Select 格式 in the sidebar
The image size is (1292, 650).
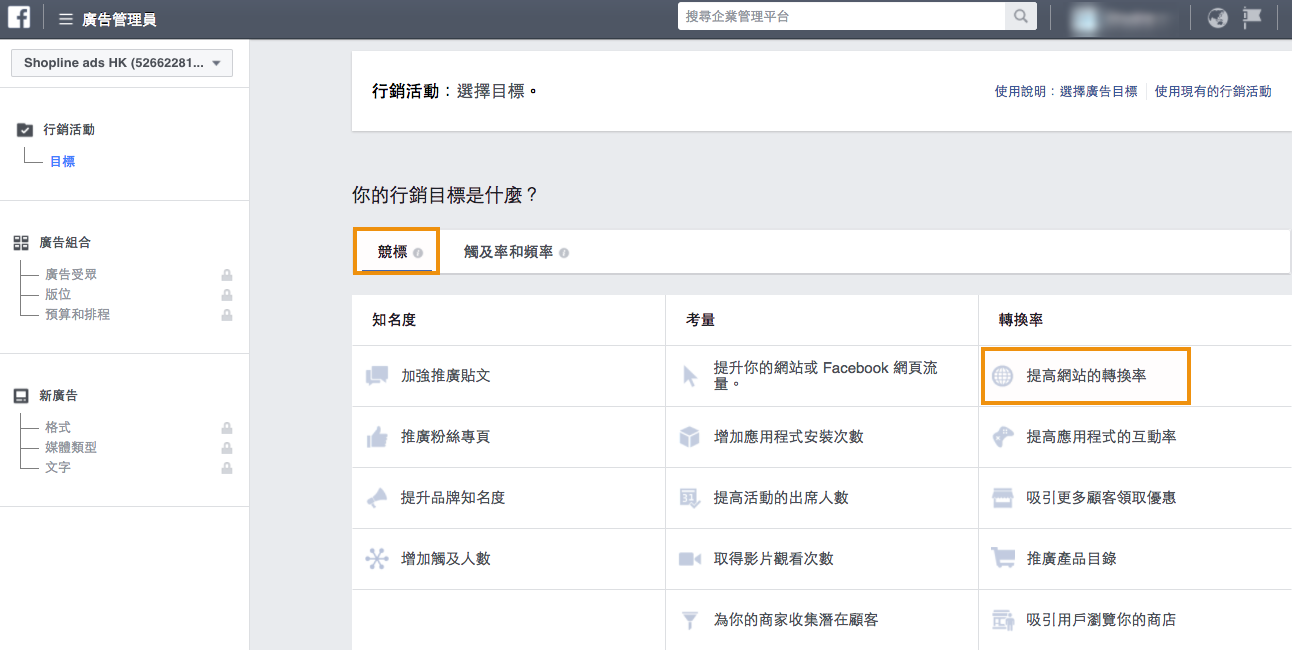(58, 428)
